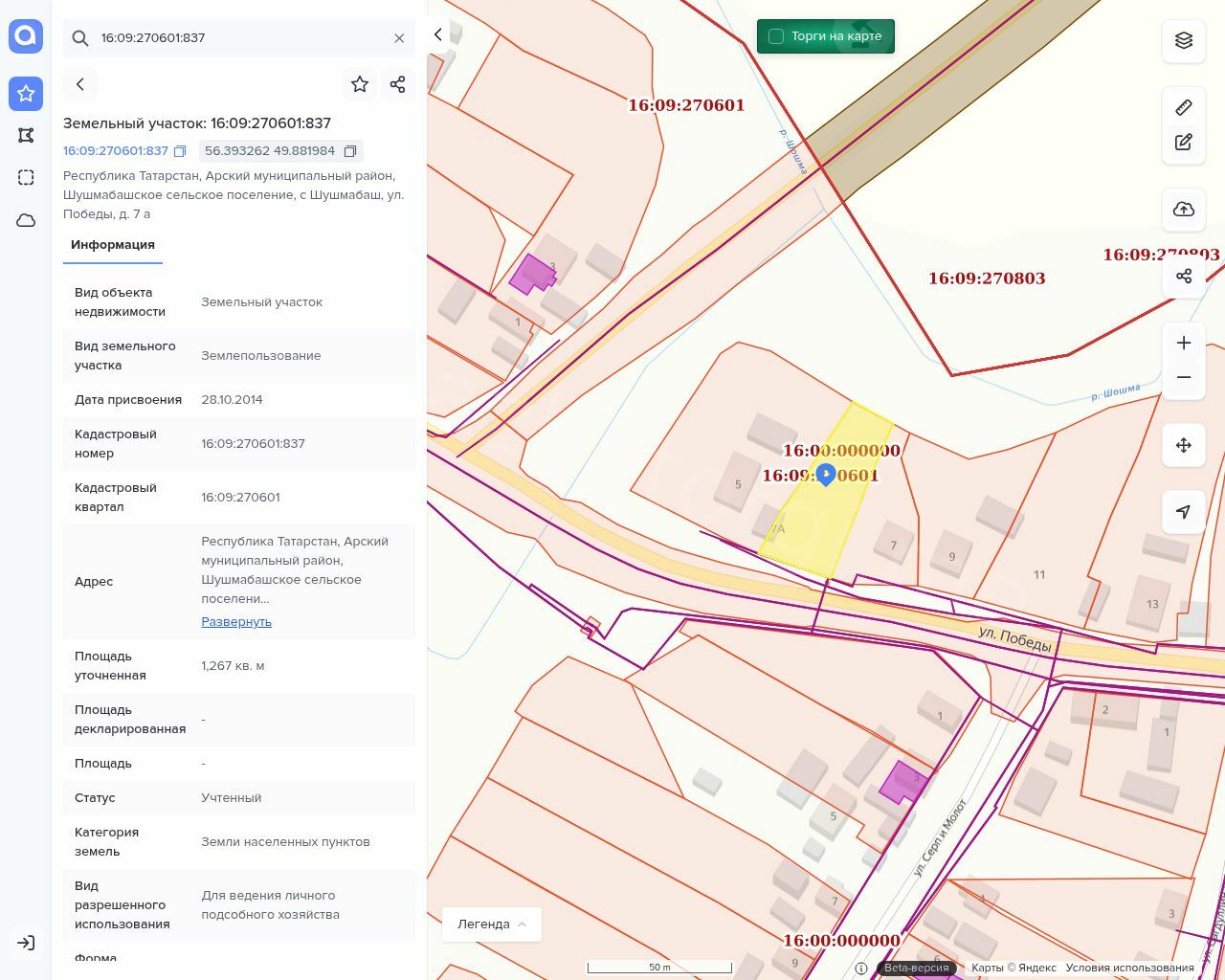The image size is (1225, 980).
Task: Select the Информация tab
Action: [113, 245]
